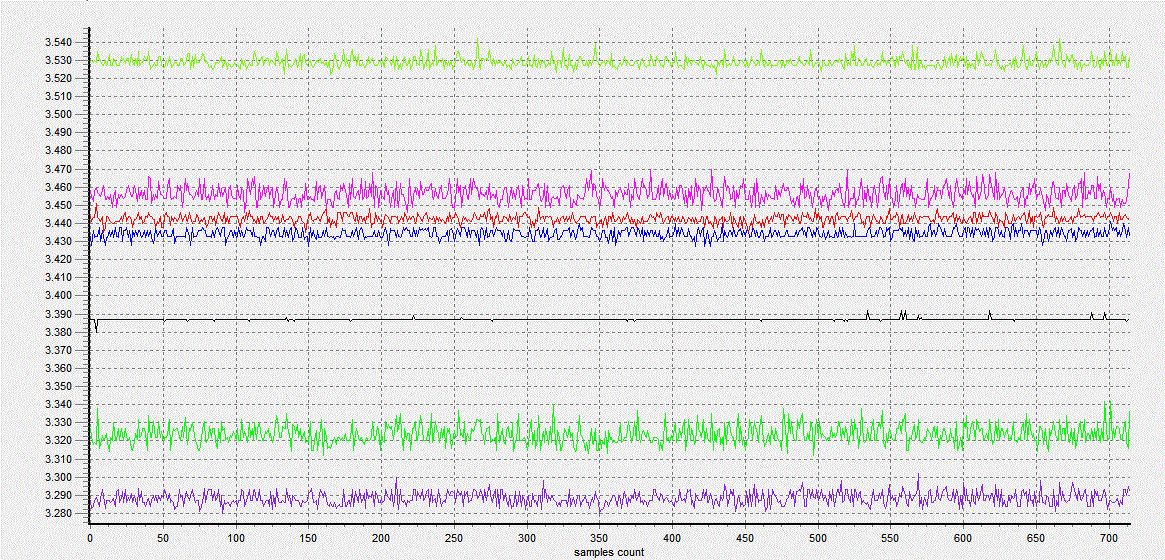This screenshot has height=560, width=1165.
Task: Click the 200 x-axis tick label
Action: (x=381, y=538)
